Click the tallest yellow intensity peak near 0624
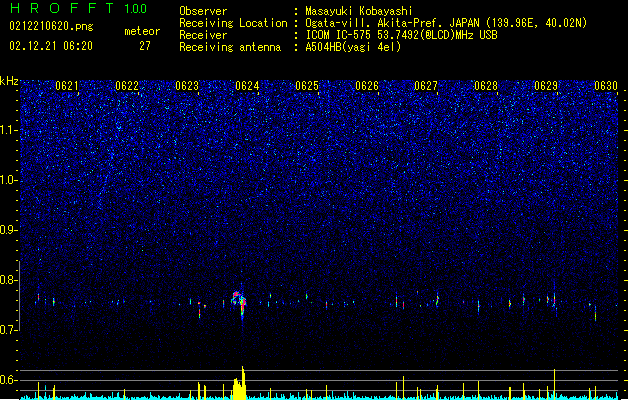629x400 pixels. click(243, 382)
